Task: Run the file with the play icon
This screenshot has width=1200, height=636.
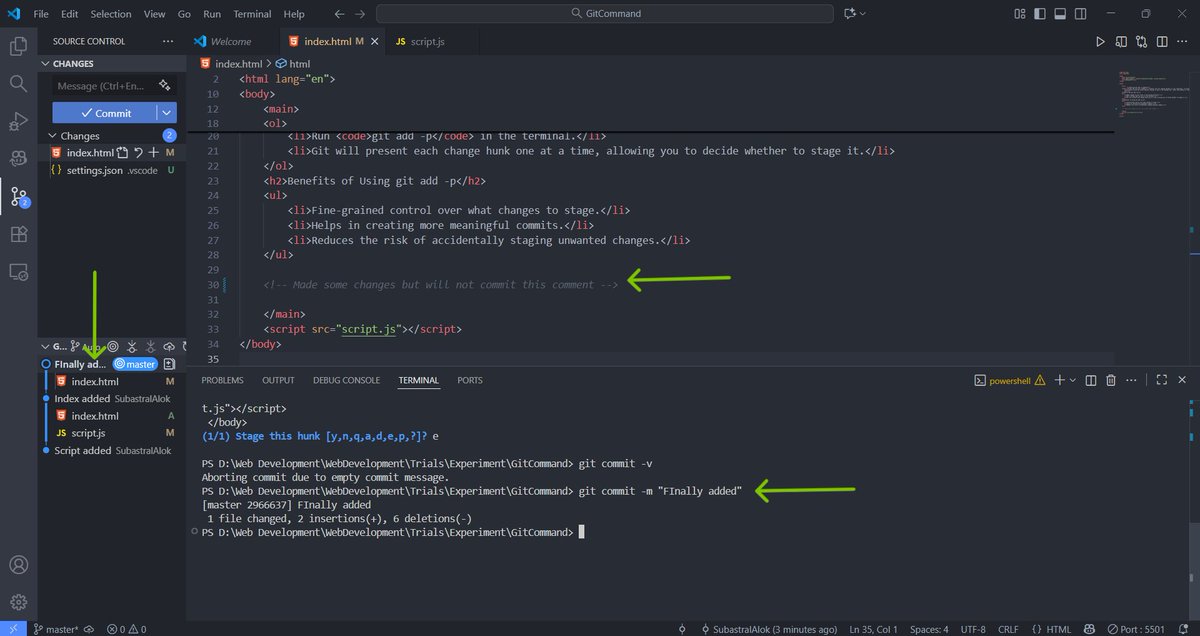Action: point(1100,42)
